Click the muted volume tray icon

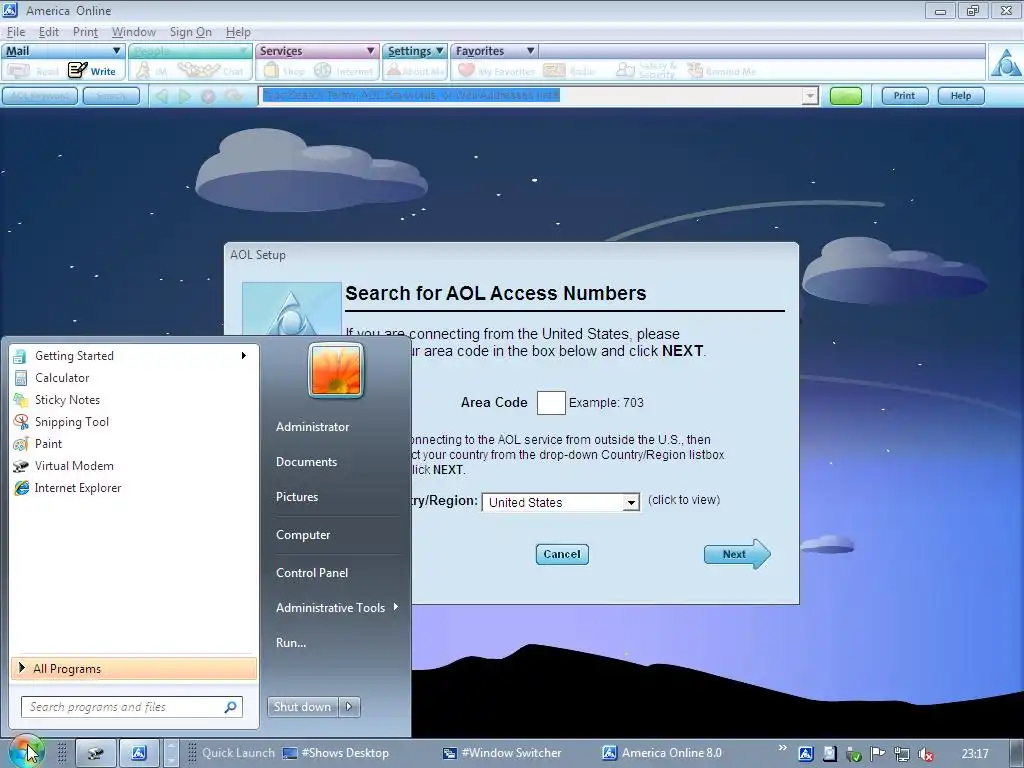925,754
